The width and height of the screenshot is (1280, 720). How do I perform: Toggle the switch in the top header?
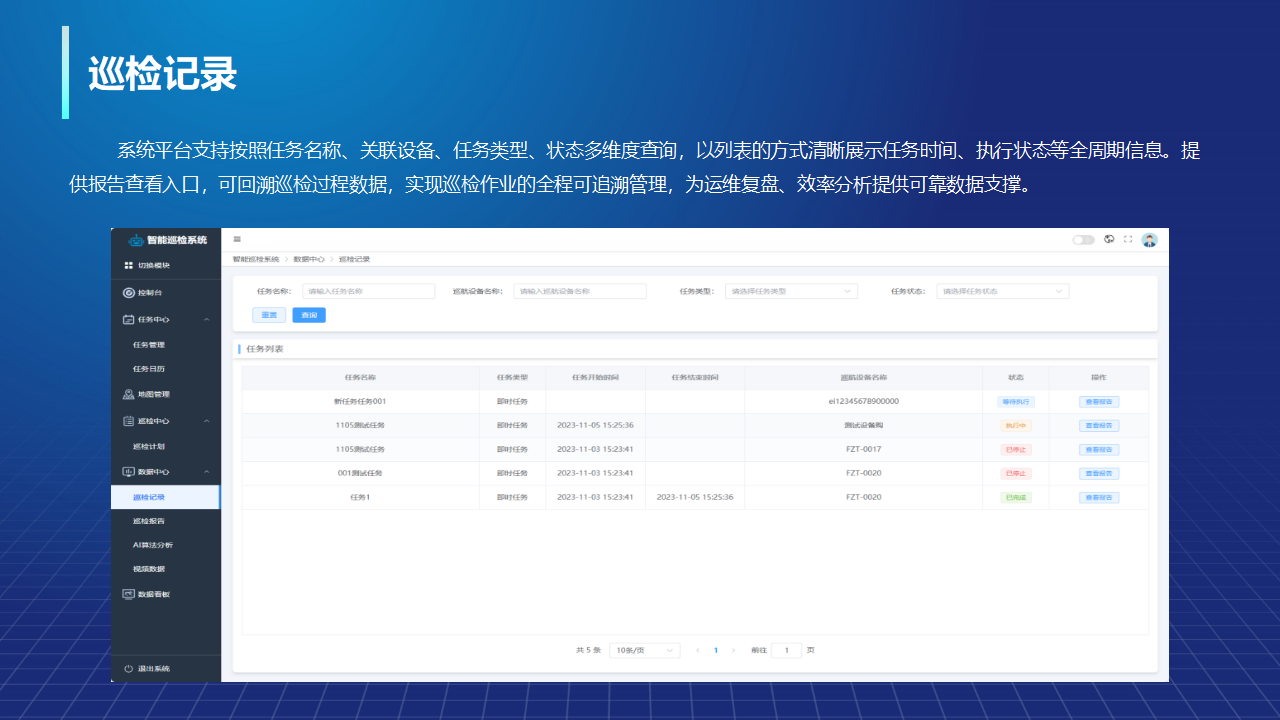coord(1083,240)
